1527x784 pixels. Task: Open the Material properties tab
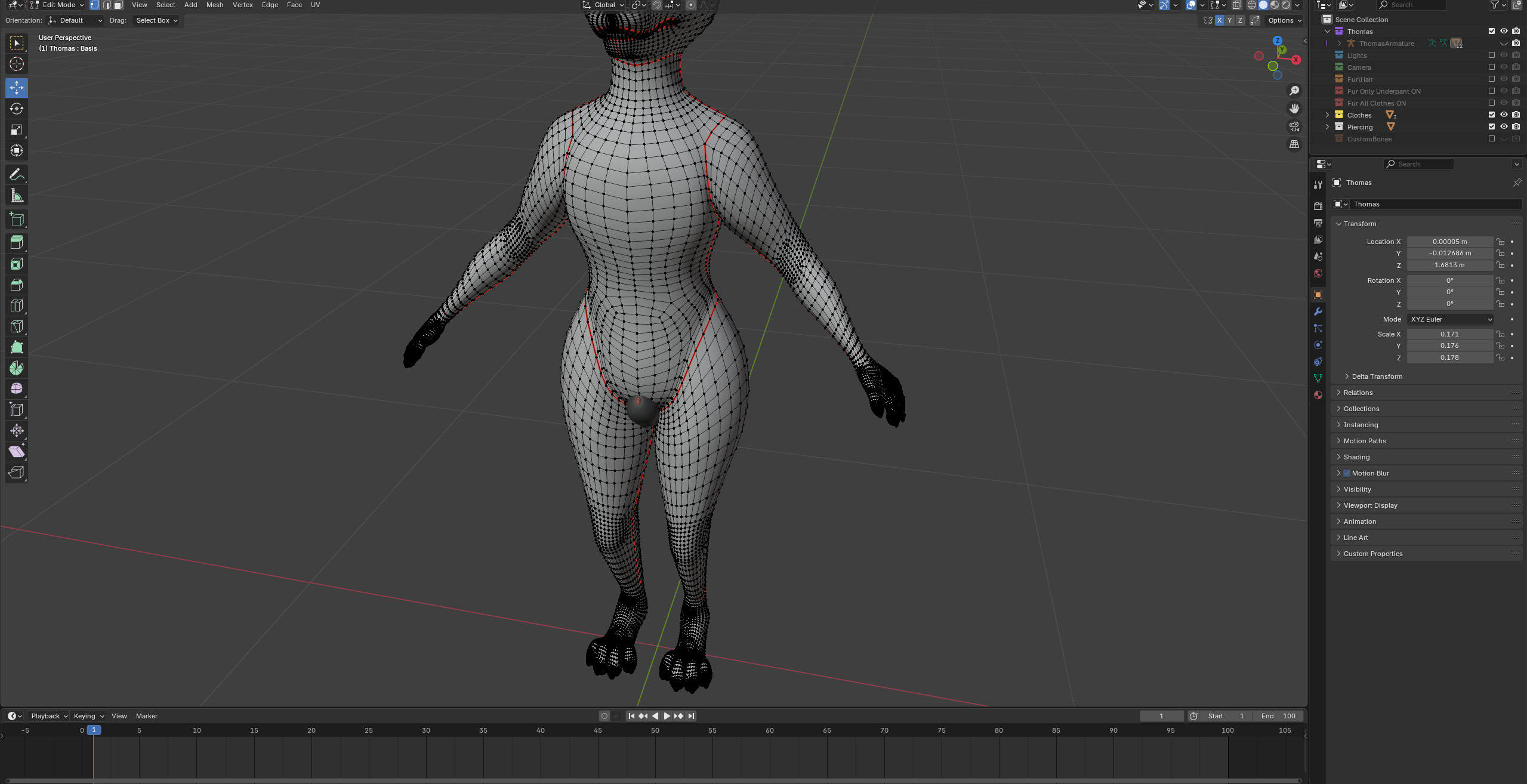pyautogui.click(x=1318, y=395)
